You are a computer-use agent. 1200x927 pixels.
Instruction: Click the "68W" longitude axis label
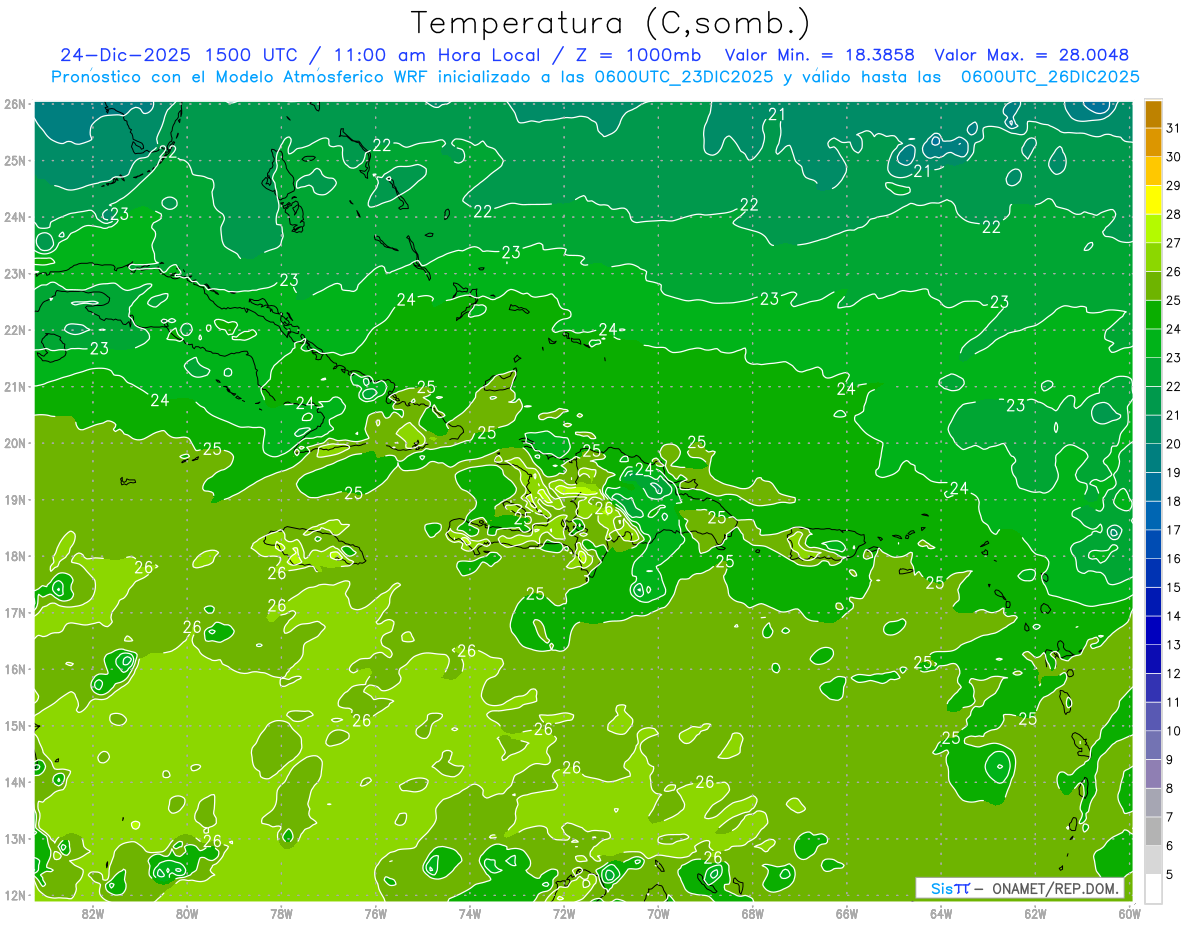click(752, 913)
